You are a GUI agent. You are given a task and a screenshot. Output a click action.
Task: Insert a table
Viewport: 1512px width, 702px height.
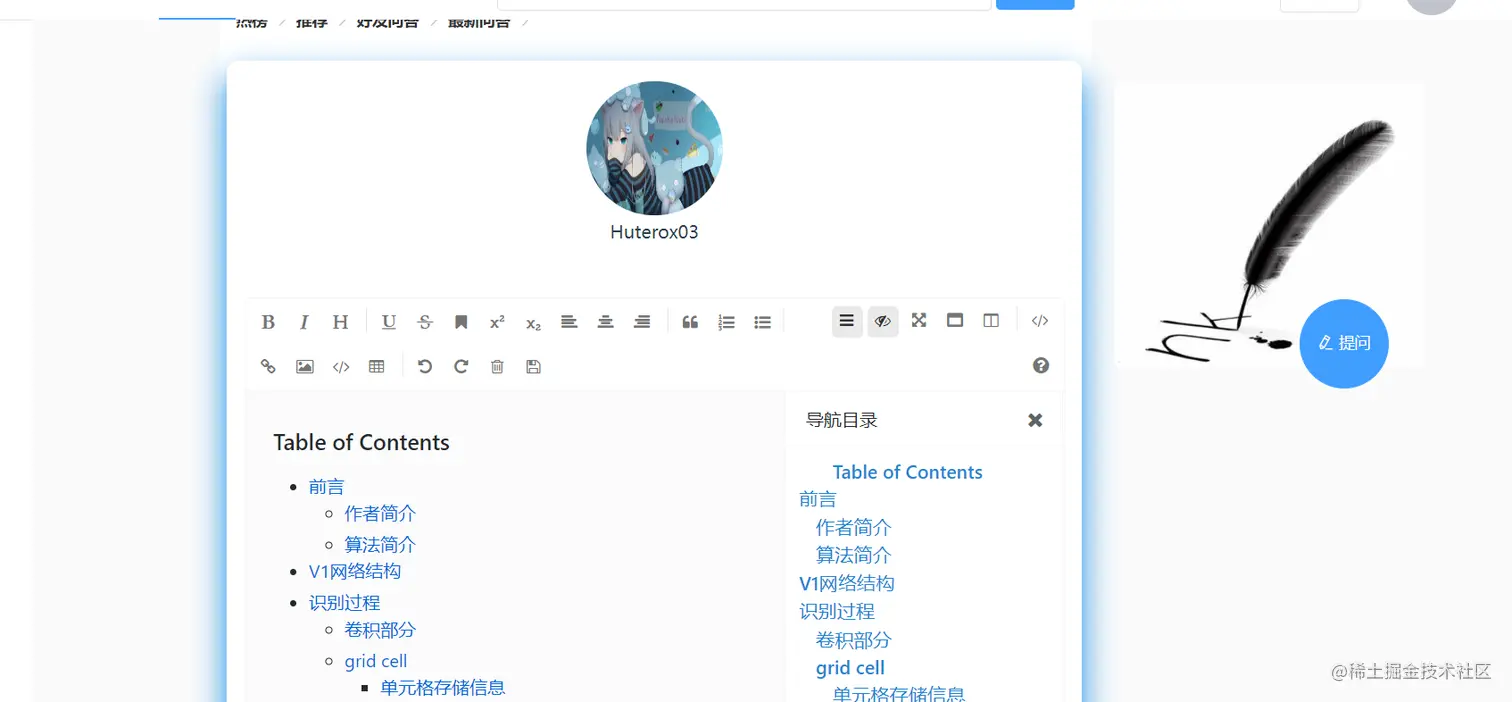(377, 366)
